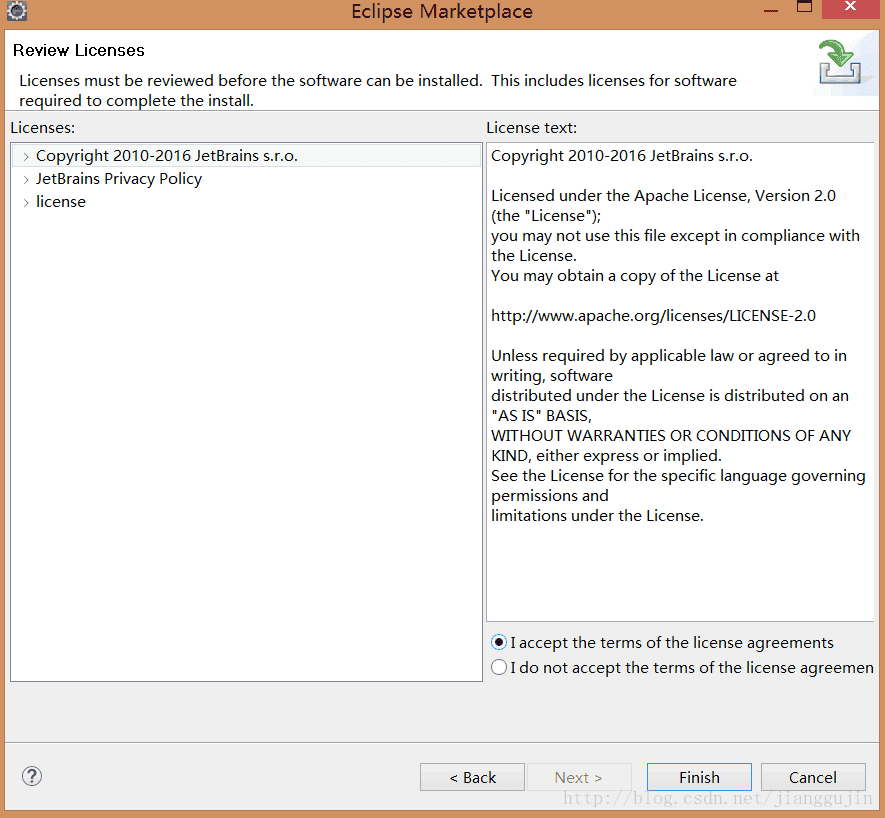
Task: Click the disabled Next button
Action: pyautogui.click(x=579, y=777)
